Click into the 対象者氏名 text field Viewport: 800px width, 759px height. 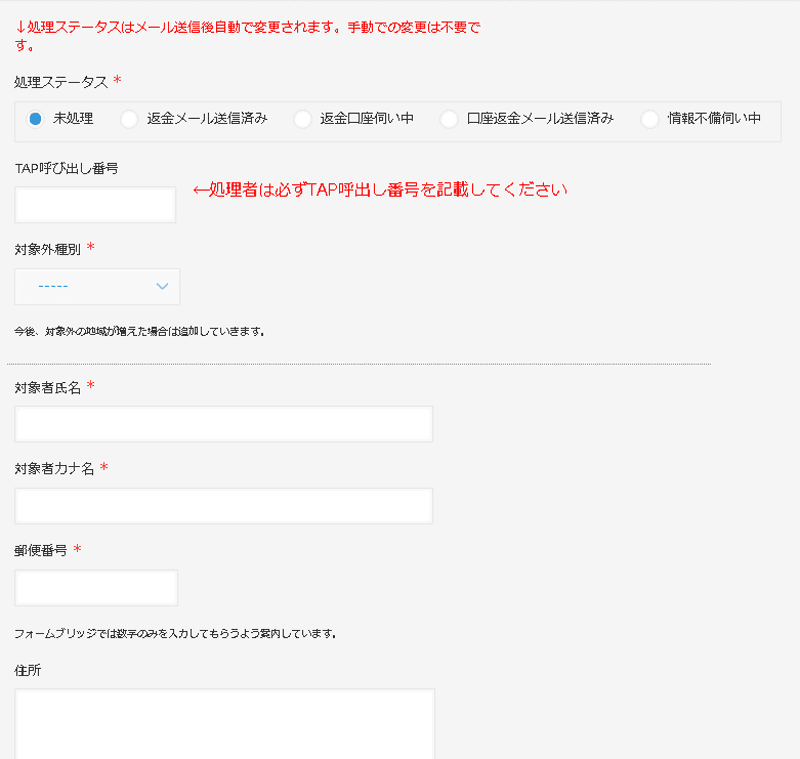(223, 424)
